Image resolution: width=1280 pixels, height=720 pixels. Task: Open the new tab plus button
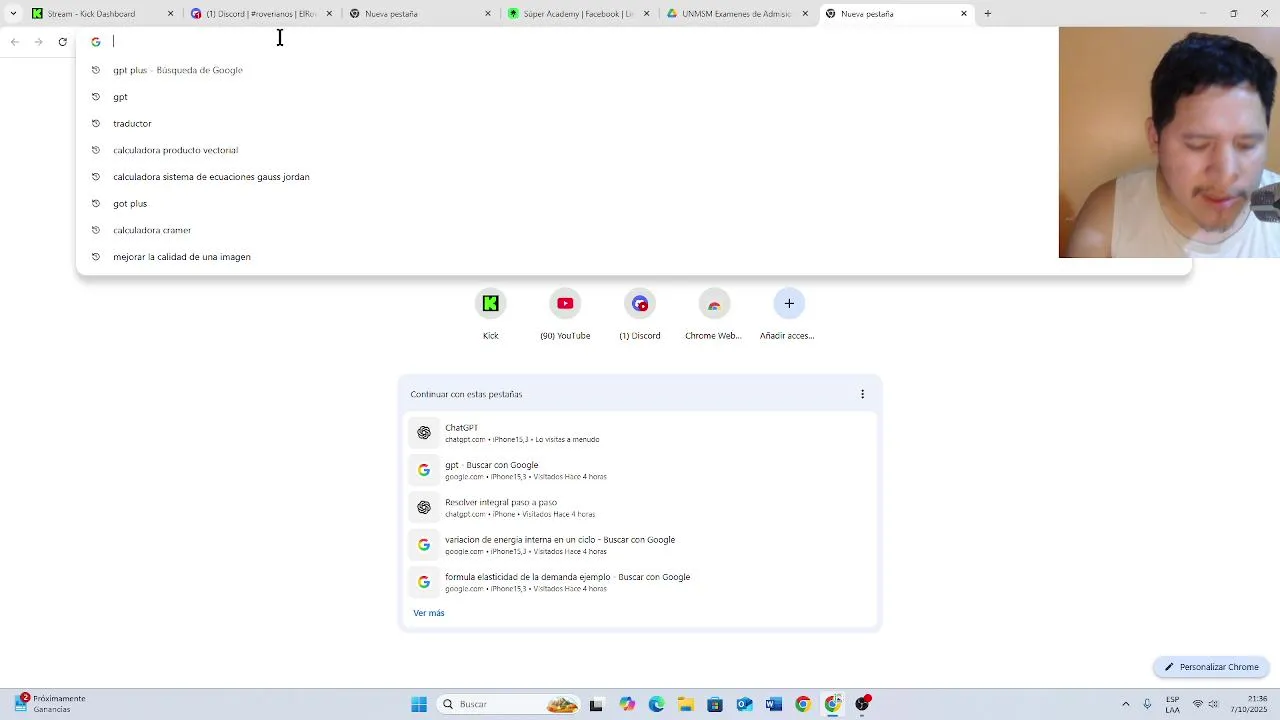(x=987, y=14)
